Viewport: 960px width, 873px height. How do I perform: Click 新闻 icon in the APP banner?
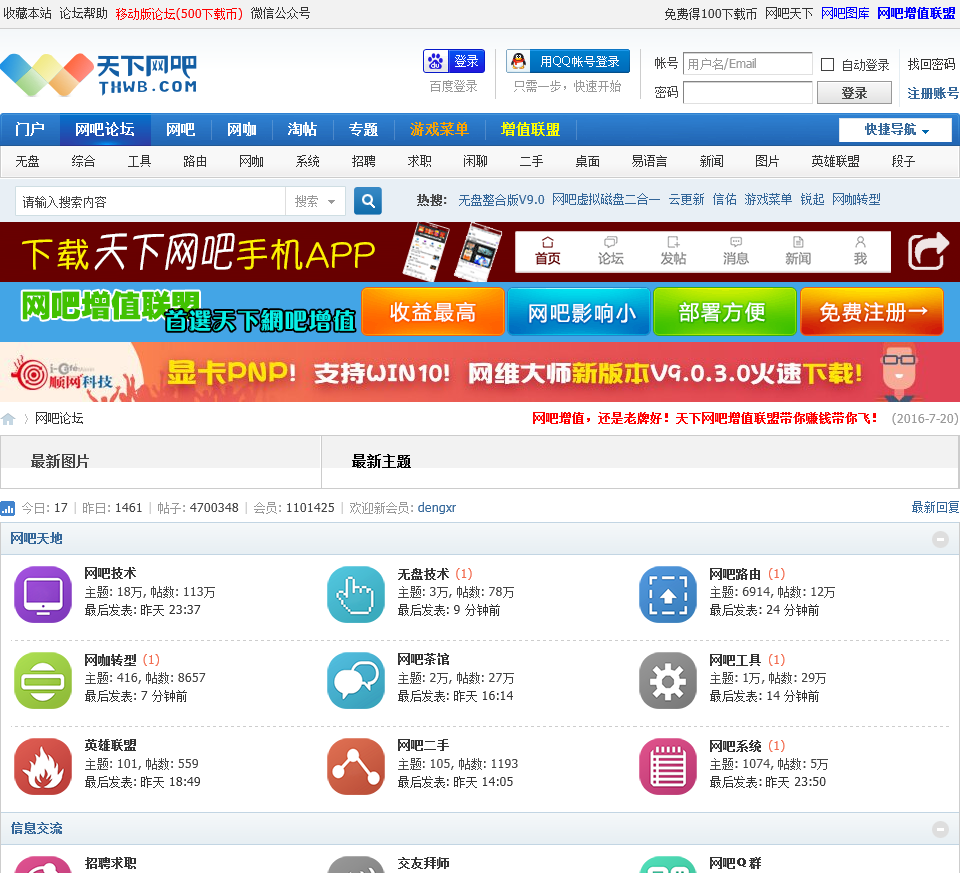point(798,251)
